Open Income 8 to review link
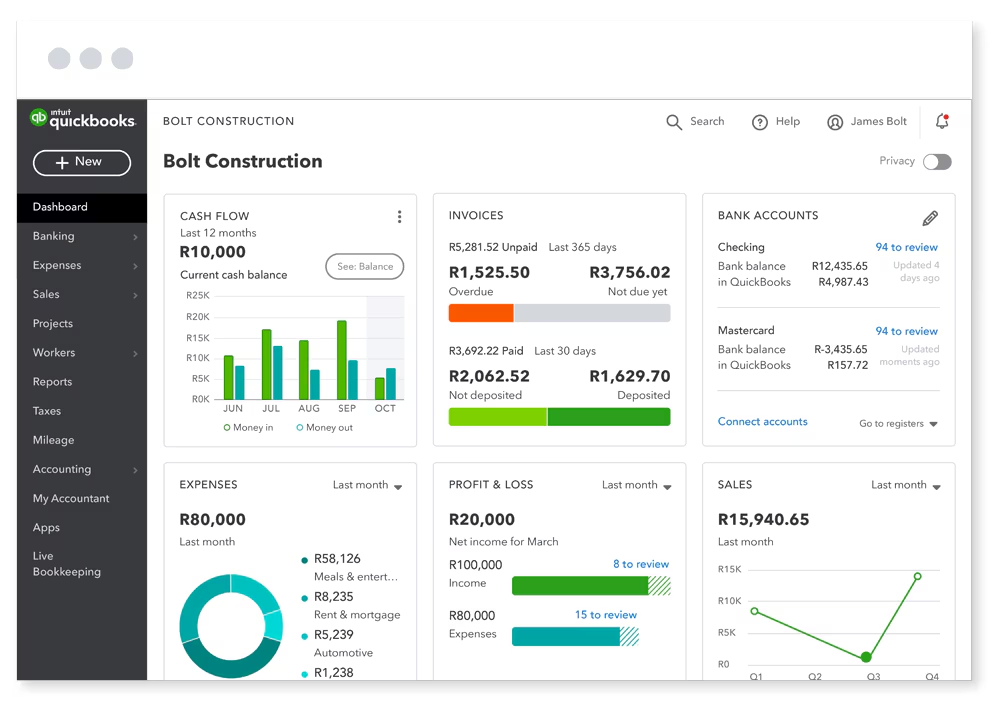The height and width of the screenshot is (705, 1000). coord(641,564)
